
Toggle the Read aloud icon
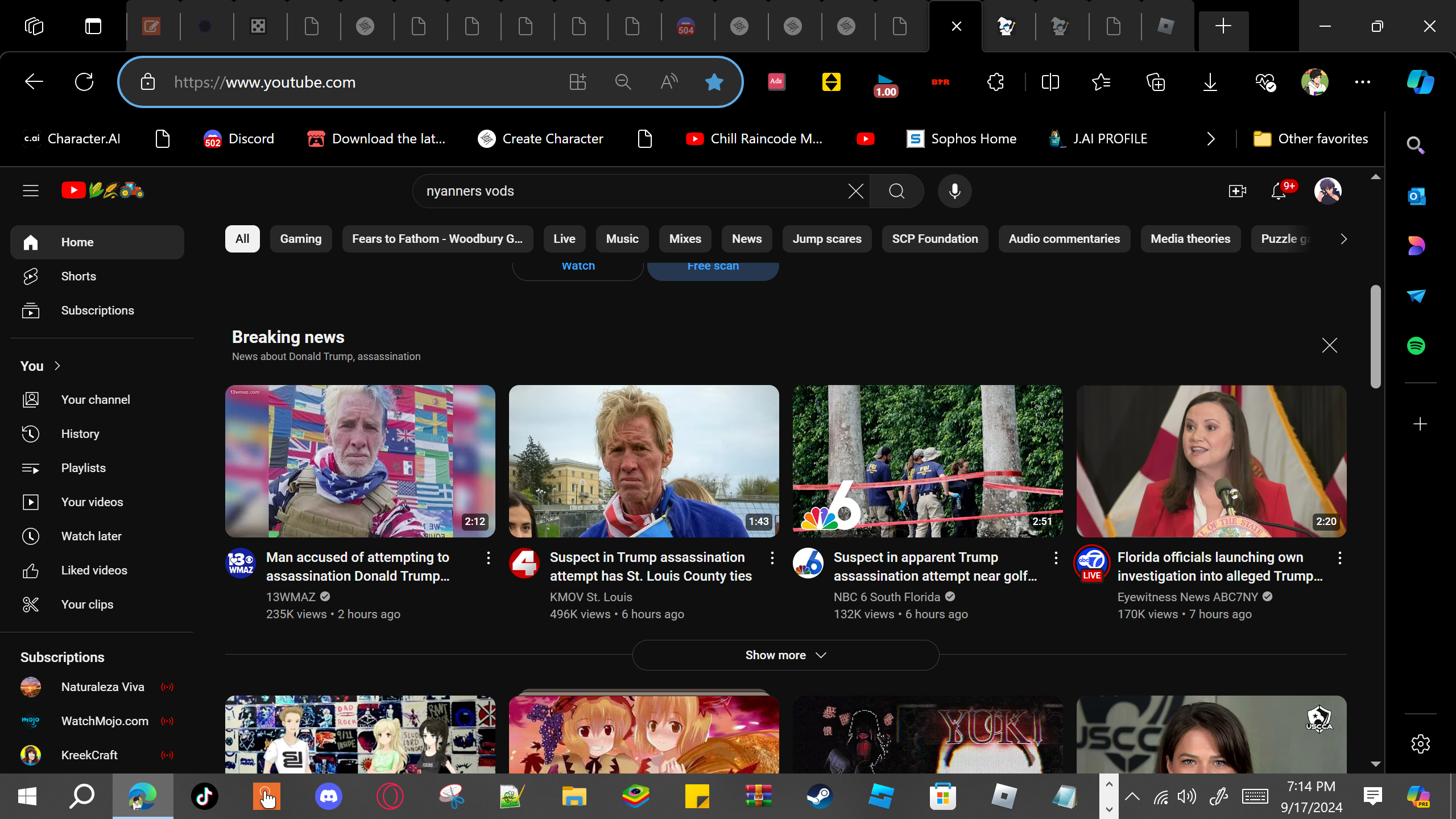point(669,82)
